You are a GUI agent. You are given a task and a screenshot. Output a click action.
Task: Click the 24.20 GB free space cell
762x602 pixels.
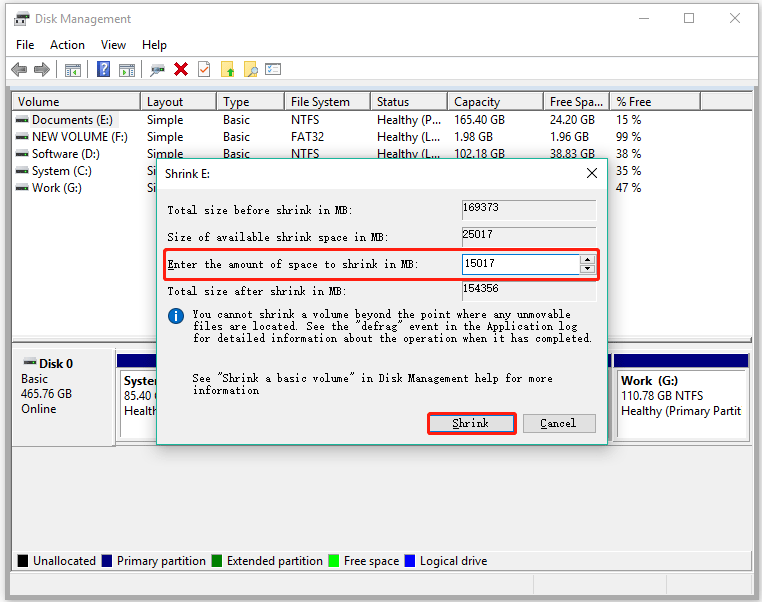[x=572, y=120]
